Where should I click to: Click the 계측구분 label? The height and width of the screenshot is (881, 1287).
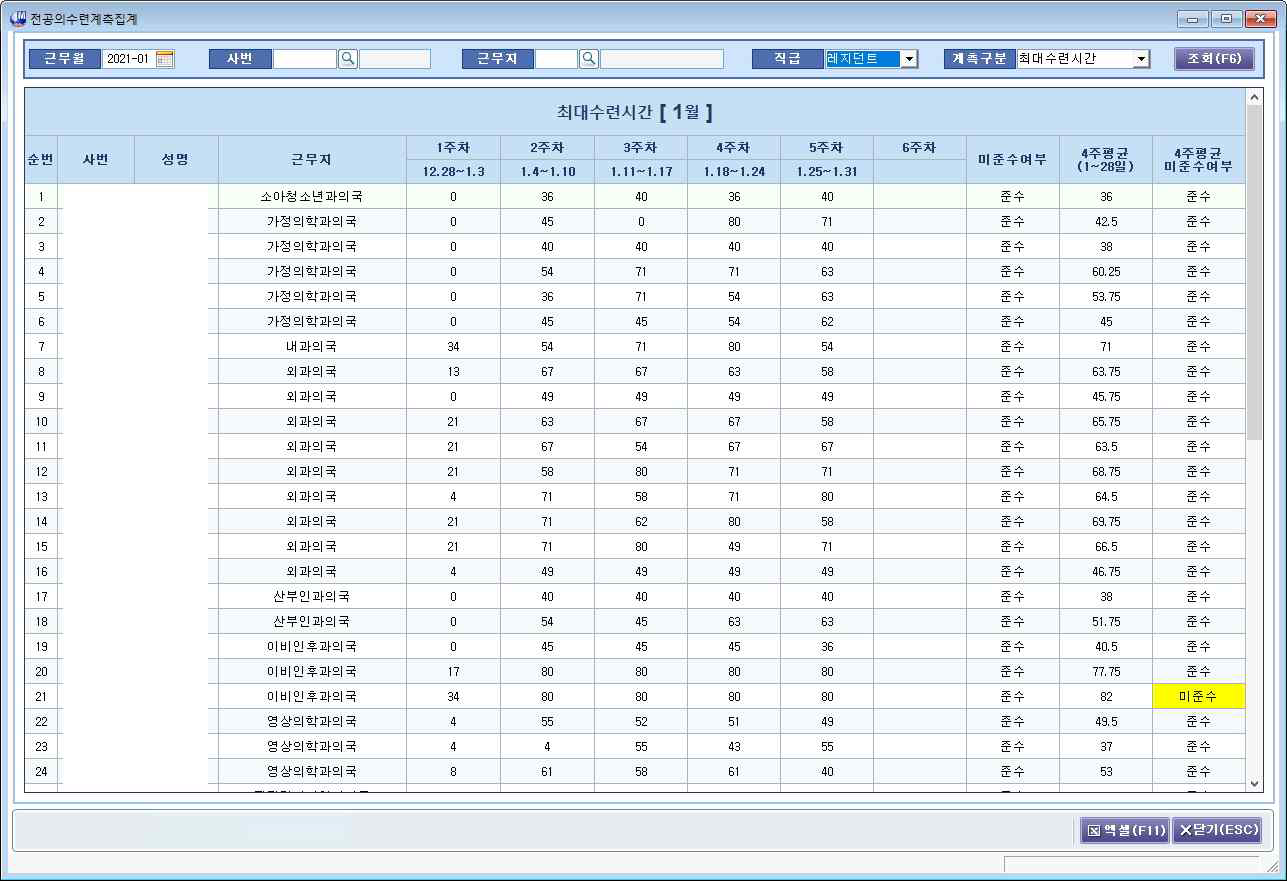[979, 59]
